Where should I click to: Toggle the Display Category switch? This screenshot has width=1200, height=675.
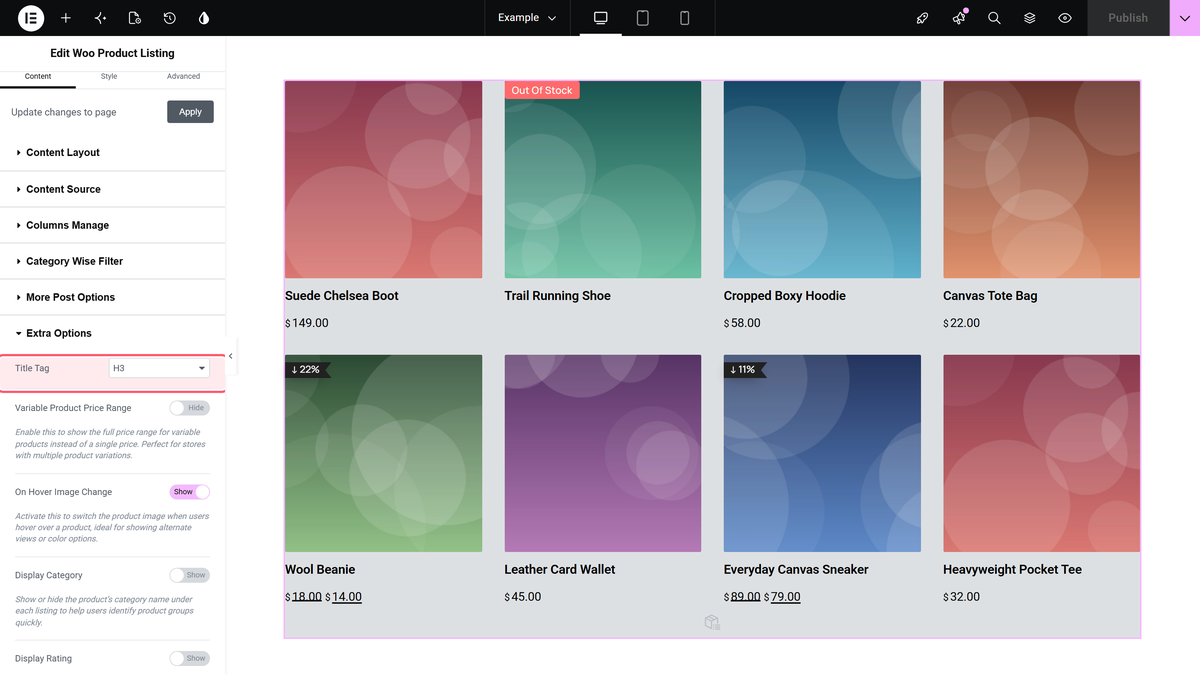(x=189, y=575)
